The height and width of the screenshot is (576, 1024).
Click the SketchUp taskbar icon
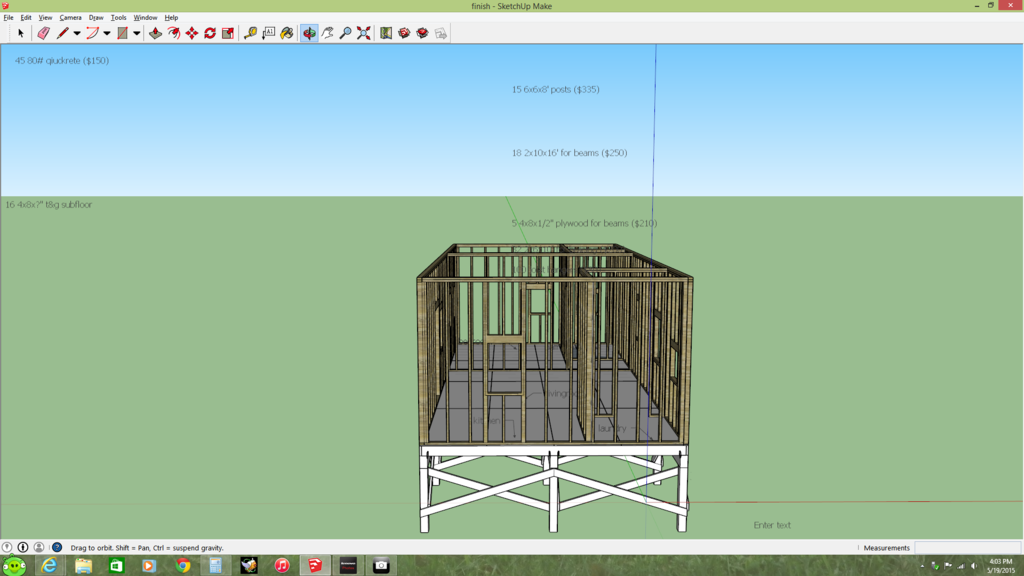coord(315,566)
